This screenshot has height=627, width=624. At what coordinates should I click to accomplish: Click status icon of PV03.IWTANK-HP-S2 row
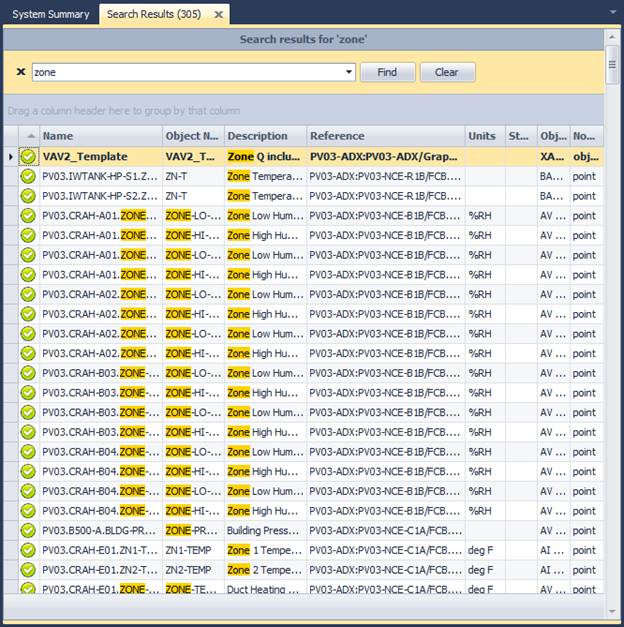[x=28, y=196]
